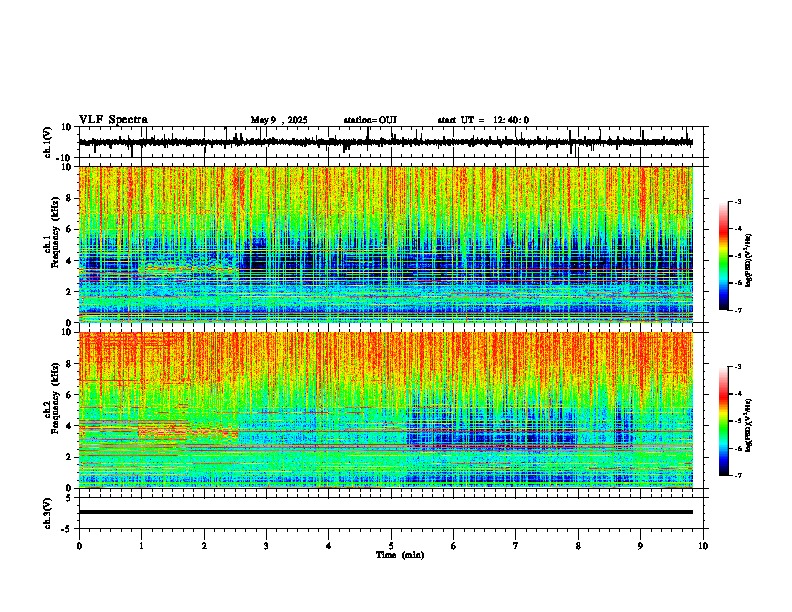Click the time axis tick label "9"
Viewport: 792px width, 612px height.
(640, 546)
